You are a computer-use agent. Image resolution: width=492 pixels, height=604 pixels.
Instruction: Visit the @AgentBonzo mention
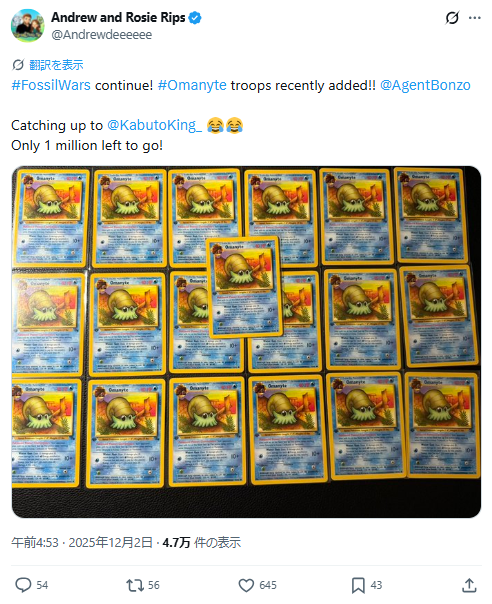coord(425,85)
